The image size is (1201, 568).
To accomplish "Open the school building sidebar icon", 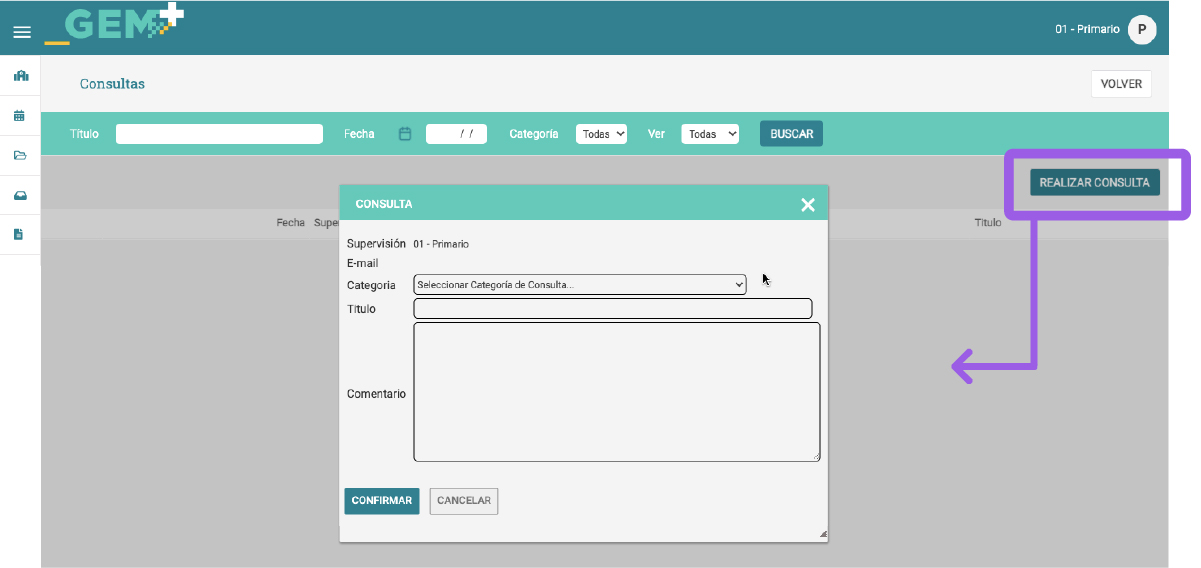I will (x=20, y=76).
